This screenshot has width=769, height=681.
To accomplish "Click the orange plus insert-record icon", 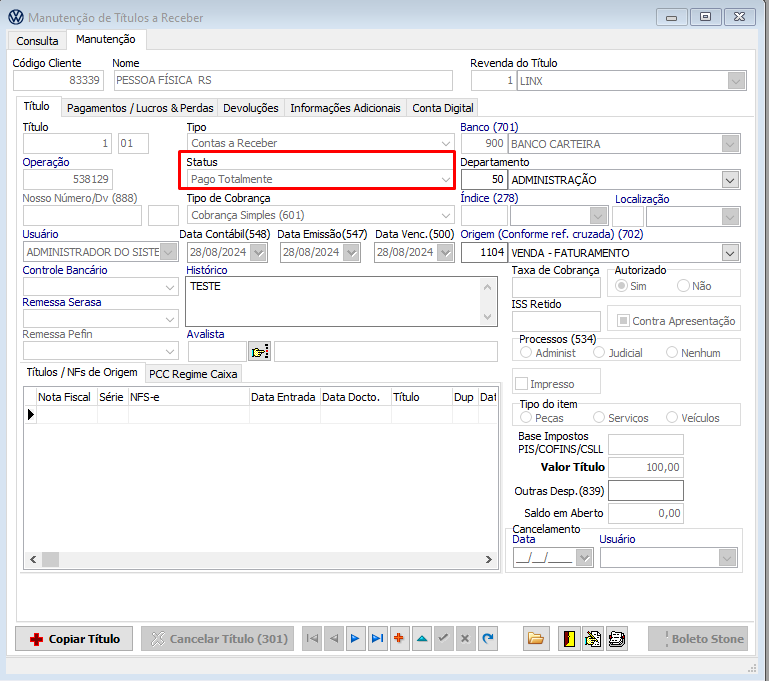I will [399, 639].
